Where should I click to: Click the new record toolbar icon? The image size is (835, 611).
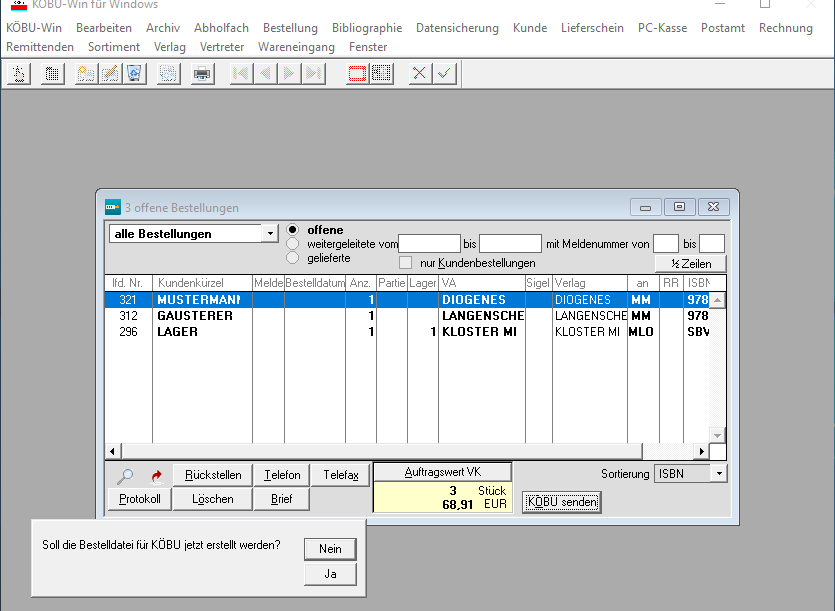click(86, 74)
